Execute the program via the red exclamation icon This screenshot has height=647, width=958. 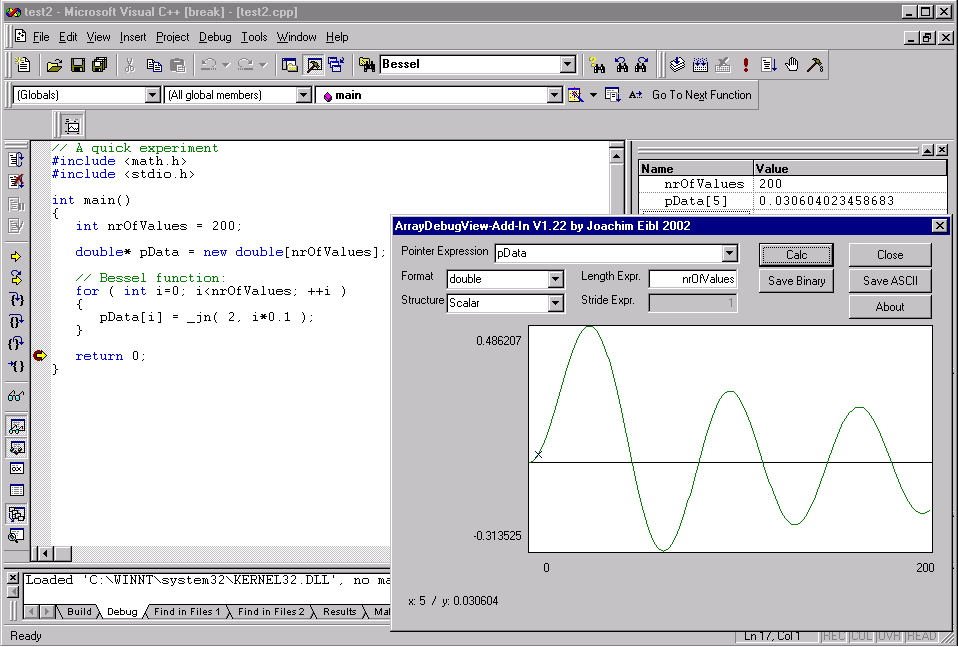pyautogui.click(x=745, y=64)
